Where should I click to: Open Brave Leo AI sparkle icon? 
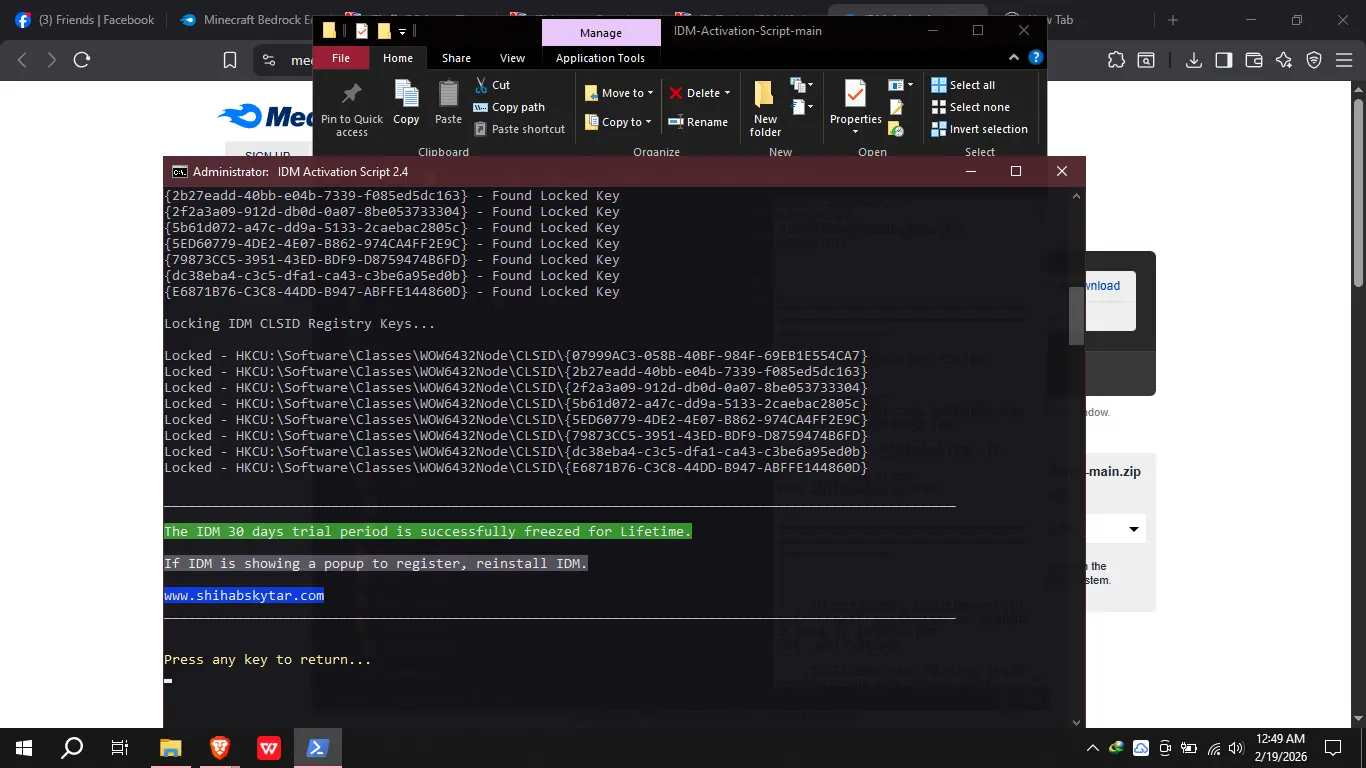1284,60
